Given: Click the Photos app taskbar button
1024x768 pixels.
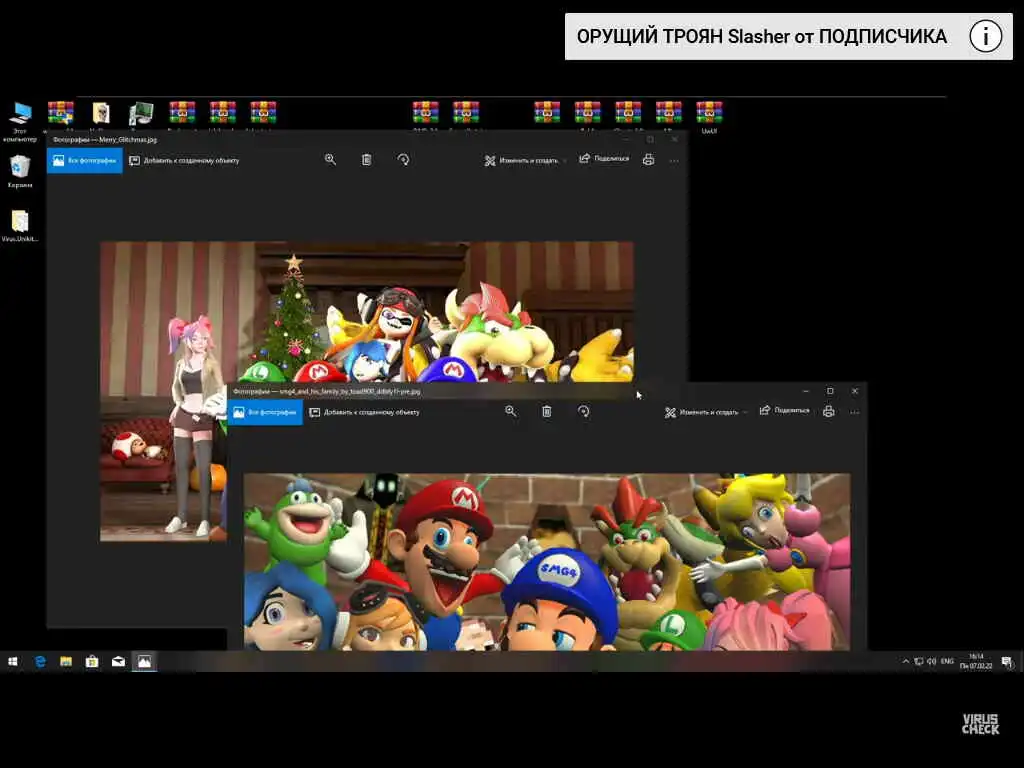Looking at the screenshot, I should pyautogui.click(x=144, y=662).
